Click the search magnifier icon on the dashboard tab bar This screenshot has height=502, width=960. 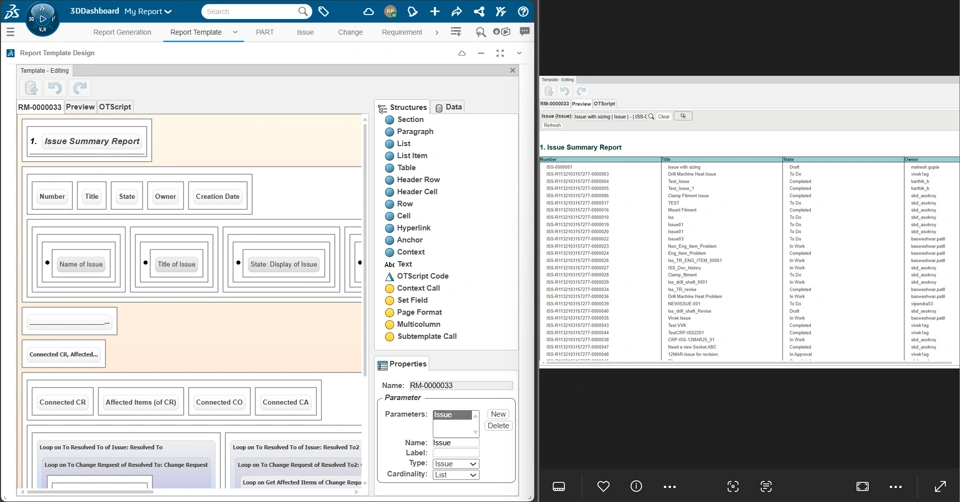coord(481,32)
